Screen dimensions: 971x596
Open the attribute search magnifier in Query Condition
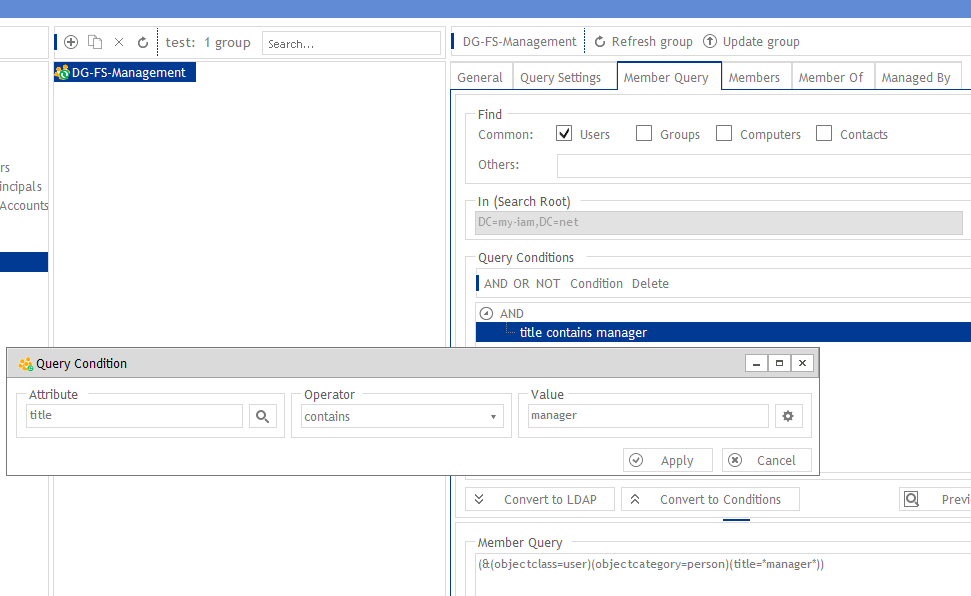click(262, 416)
